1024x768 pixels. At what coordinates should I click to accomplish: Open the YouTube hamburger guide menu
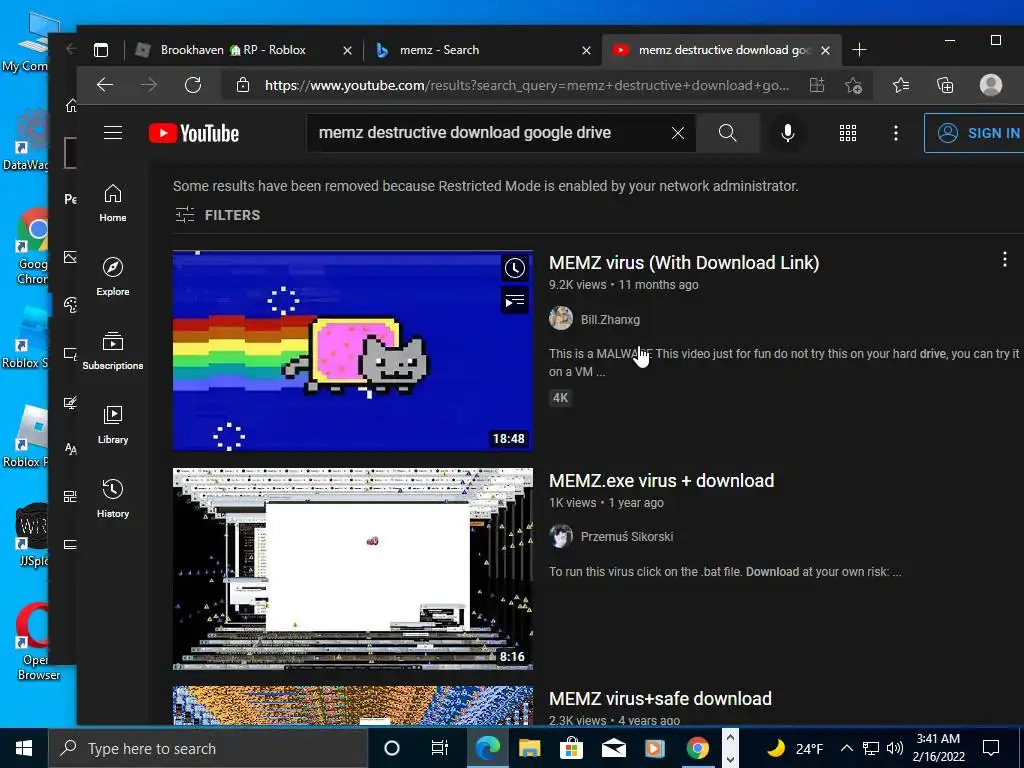click(x=113, y=133)
